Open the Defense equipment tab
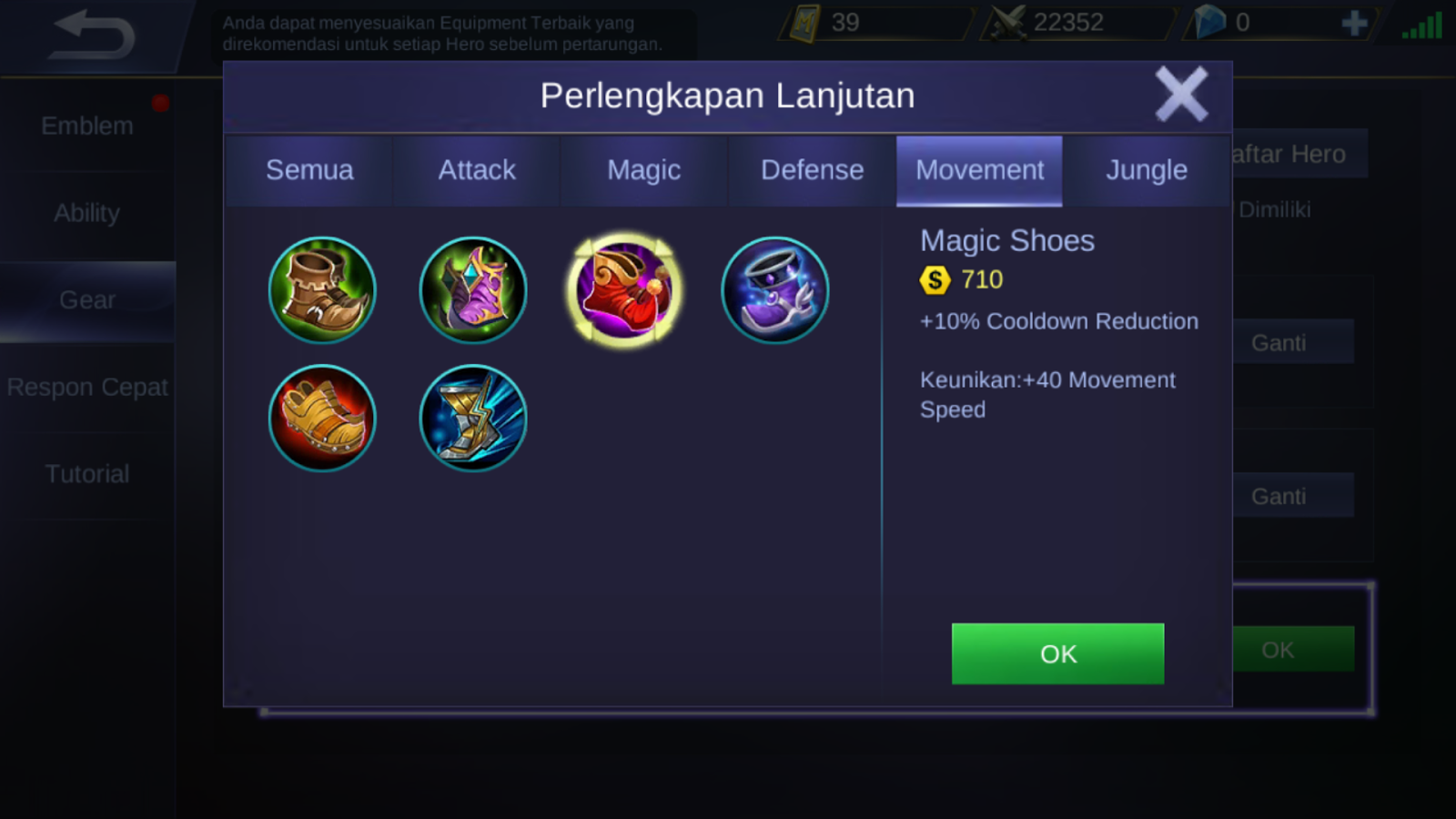 (812, 170)
